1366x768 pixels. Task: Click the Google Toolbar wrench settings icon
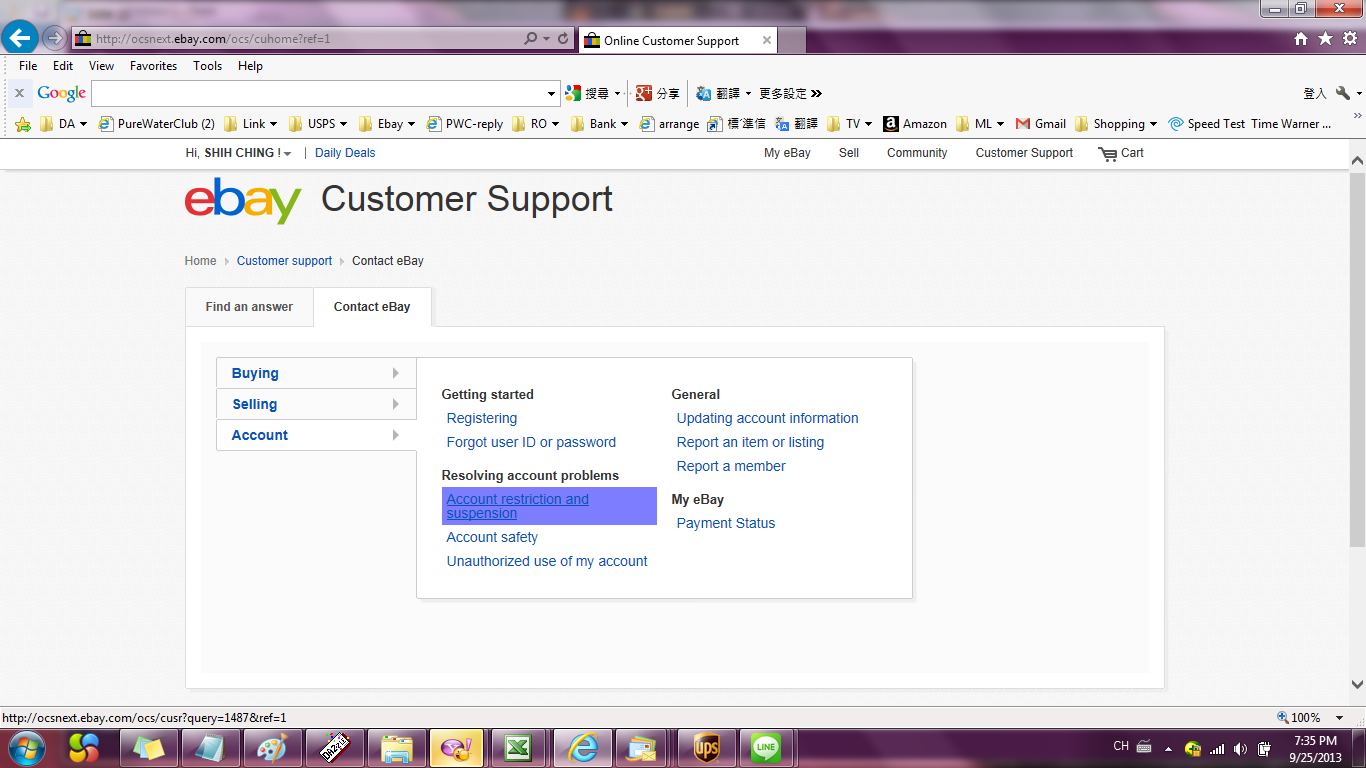tap(1343, 93)
